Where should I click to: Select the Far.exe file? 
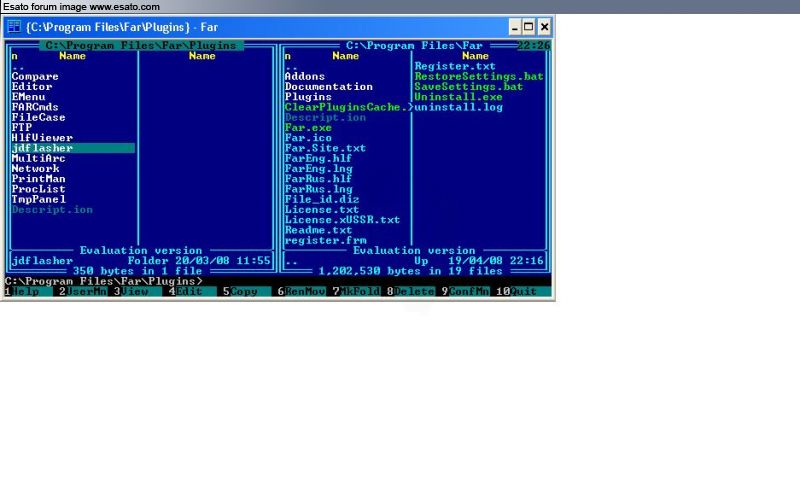(308, 128)
